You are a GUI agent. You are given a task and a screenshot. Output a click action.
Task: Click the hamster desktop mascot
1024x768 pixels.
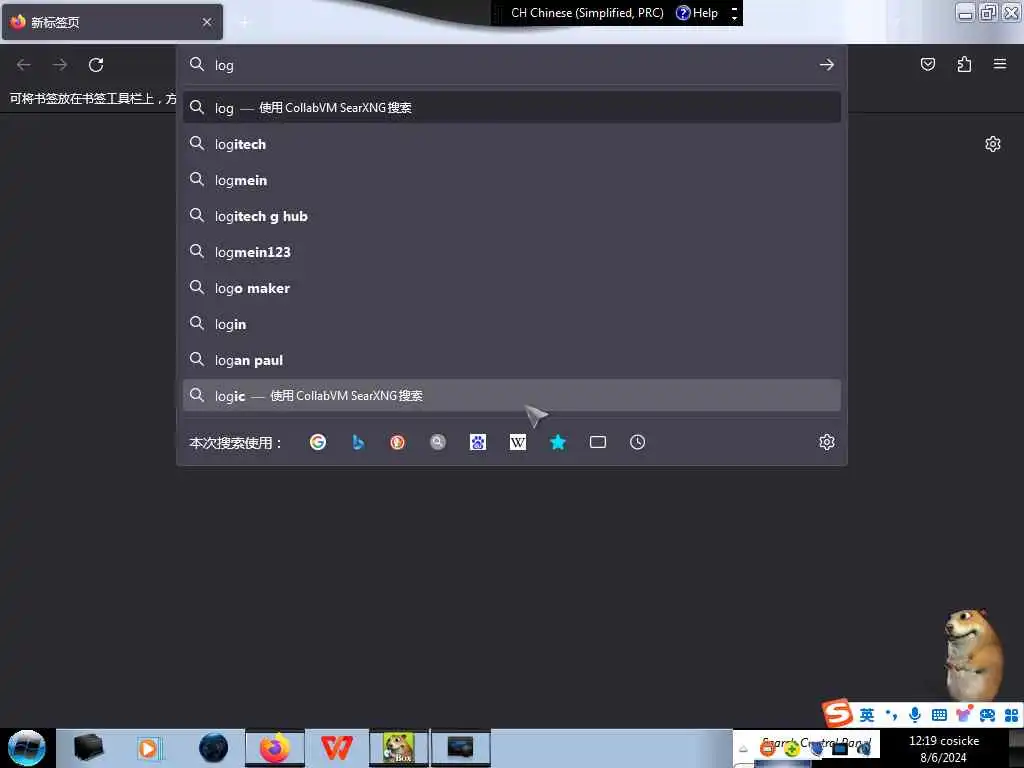(974, 653)
